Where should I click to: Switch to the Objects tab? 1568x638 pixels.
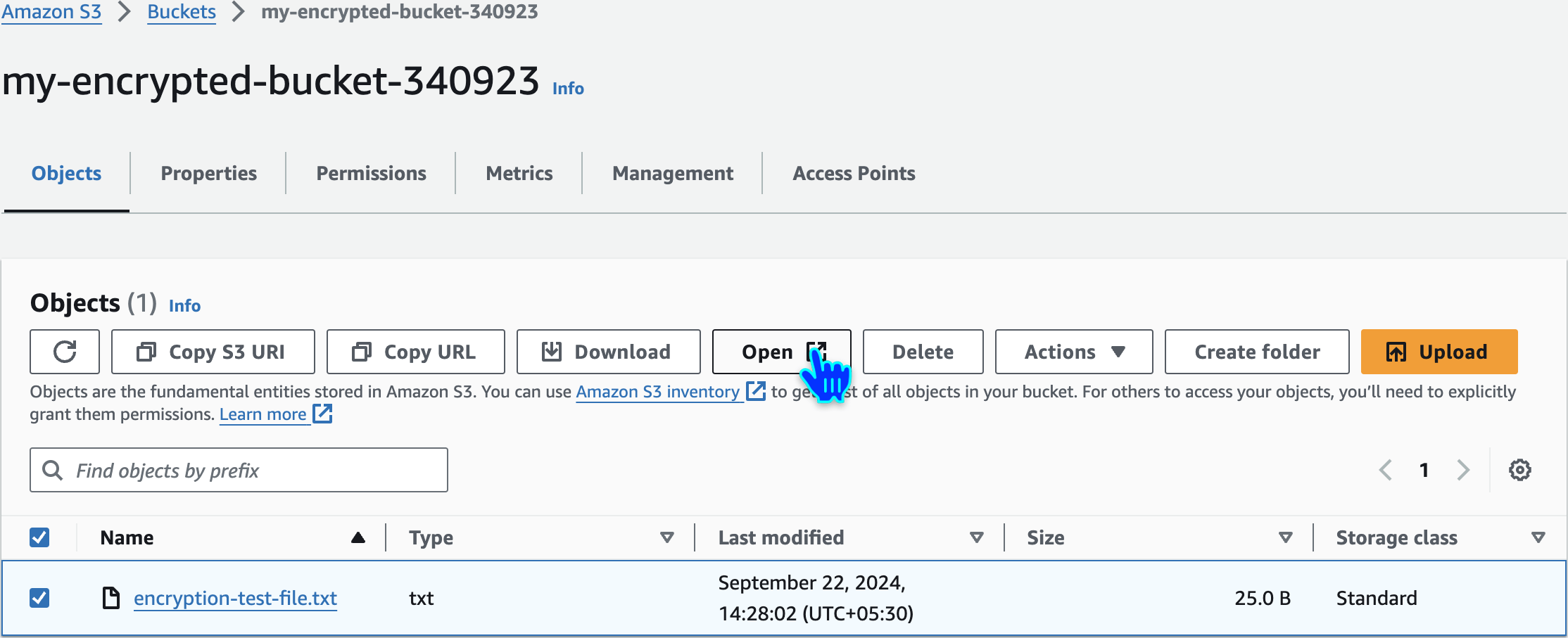pos(66,174)
